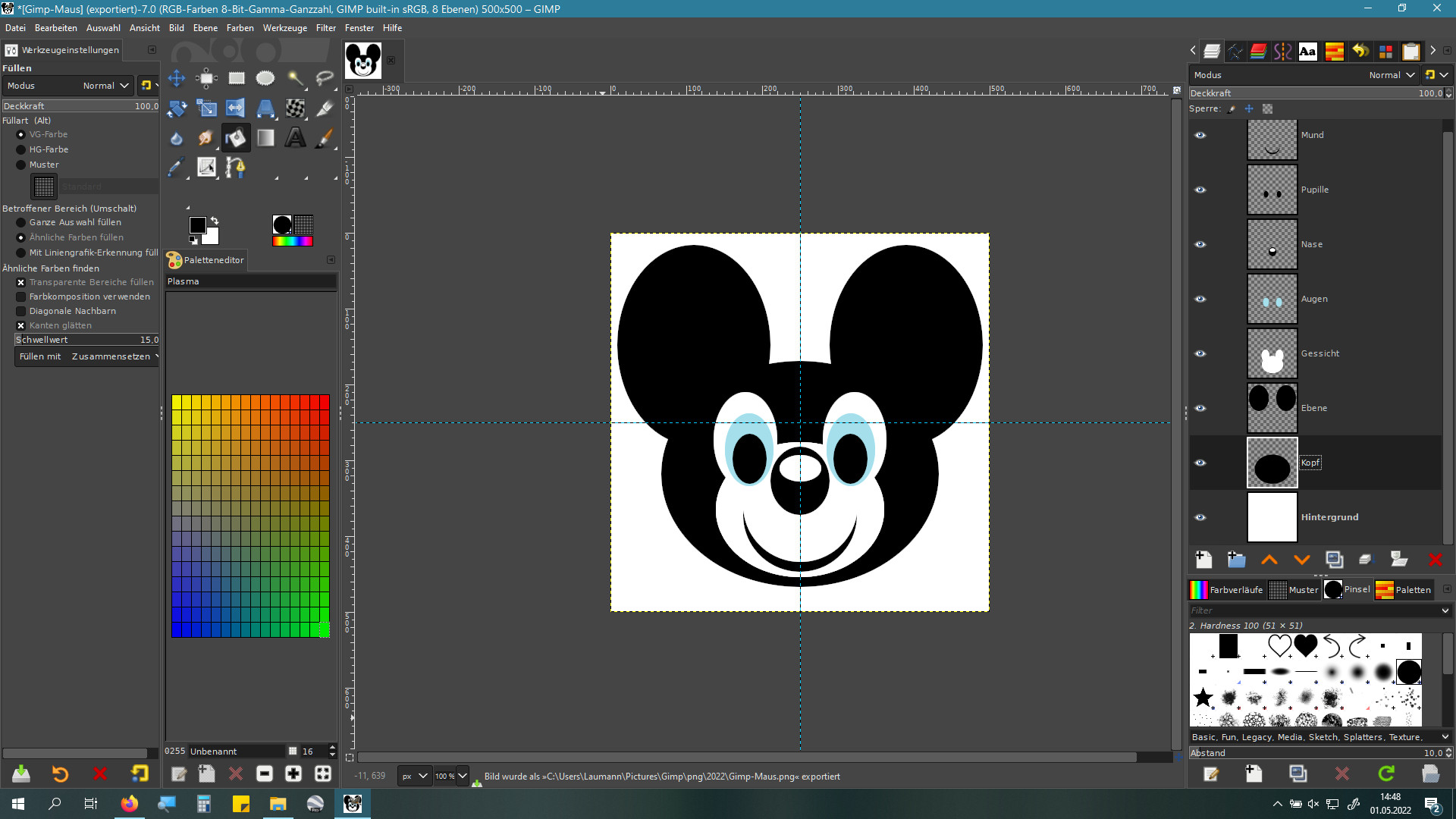This screenshot has width=1456, height=819.
Task: Expand brush tags filter dropdown
Action: [x=1445, y=610]
